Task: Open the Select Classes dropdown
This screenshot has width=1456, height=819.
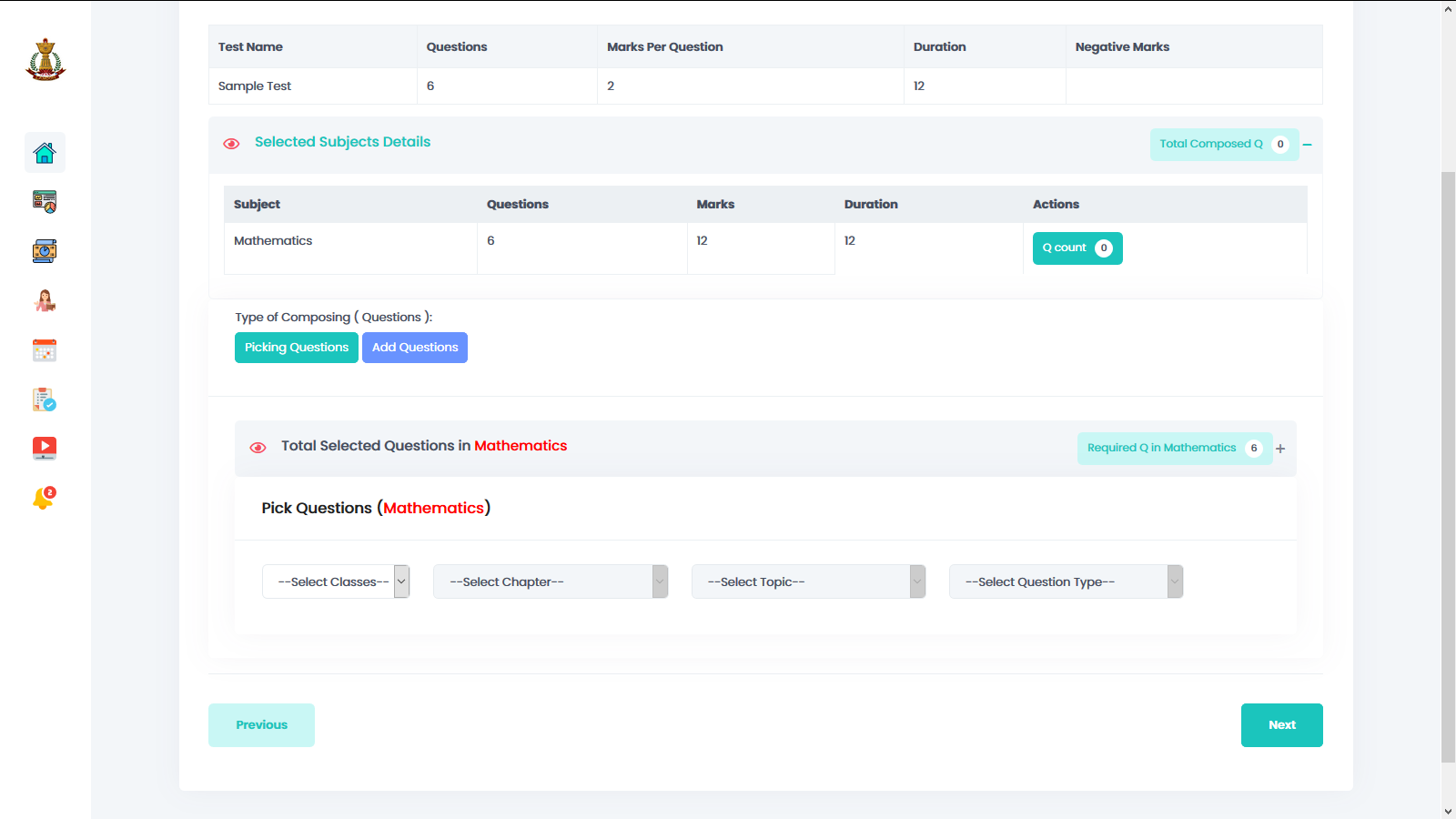Action: 336,581
